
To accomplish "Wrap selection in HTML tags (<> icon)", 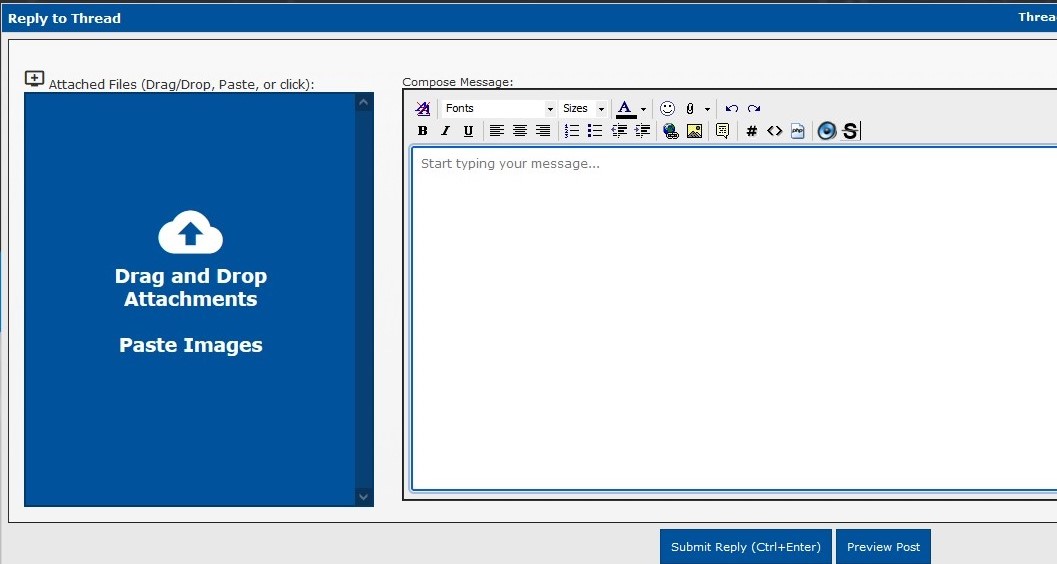I will pyautogui.click(x=775, y=131).
